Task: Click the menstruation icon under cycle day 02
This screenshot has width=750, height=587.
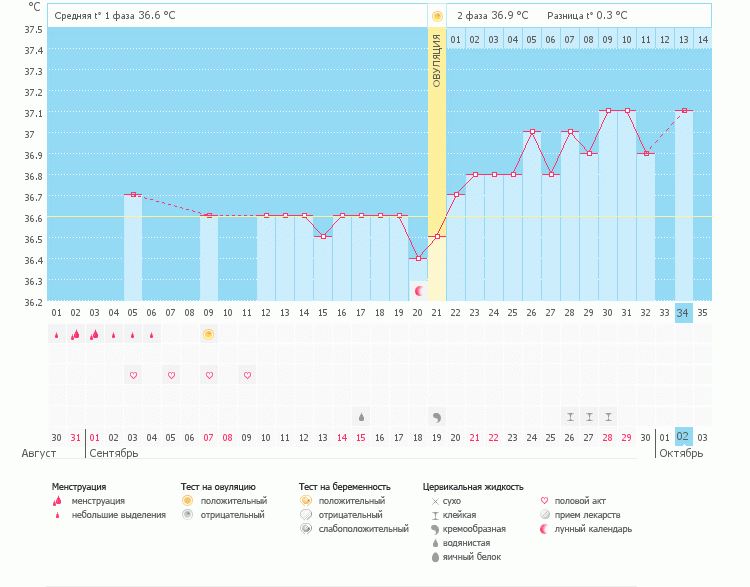Action: point(75,335)
